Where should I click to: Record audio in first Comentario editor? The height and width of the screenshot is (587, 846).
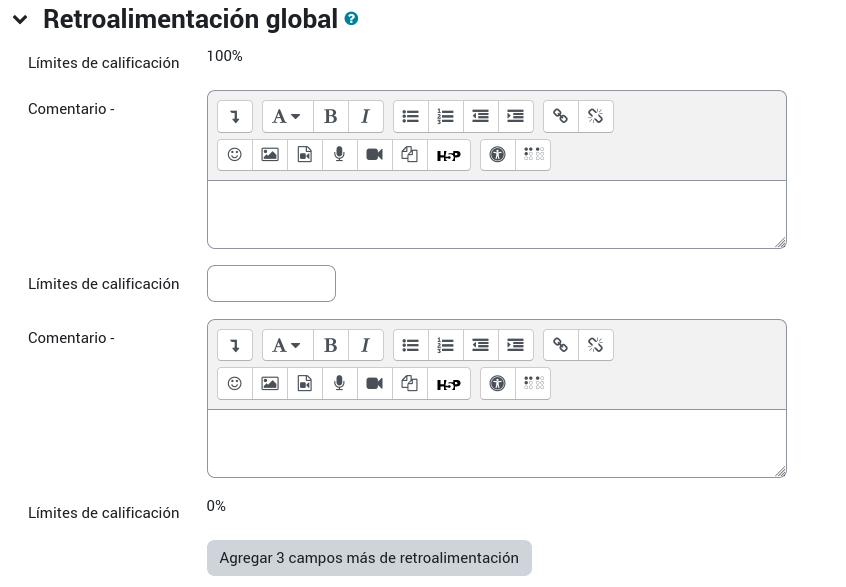click(339, 155)
